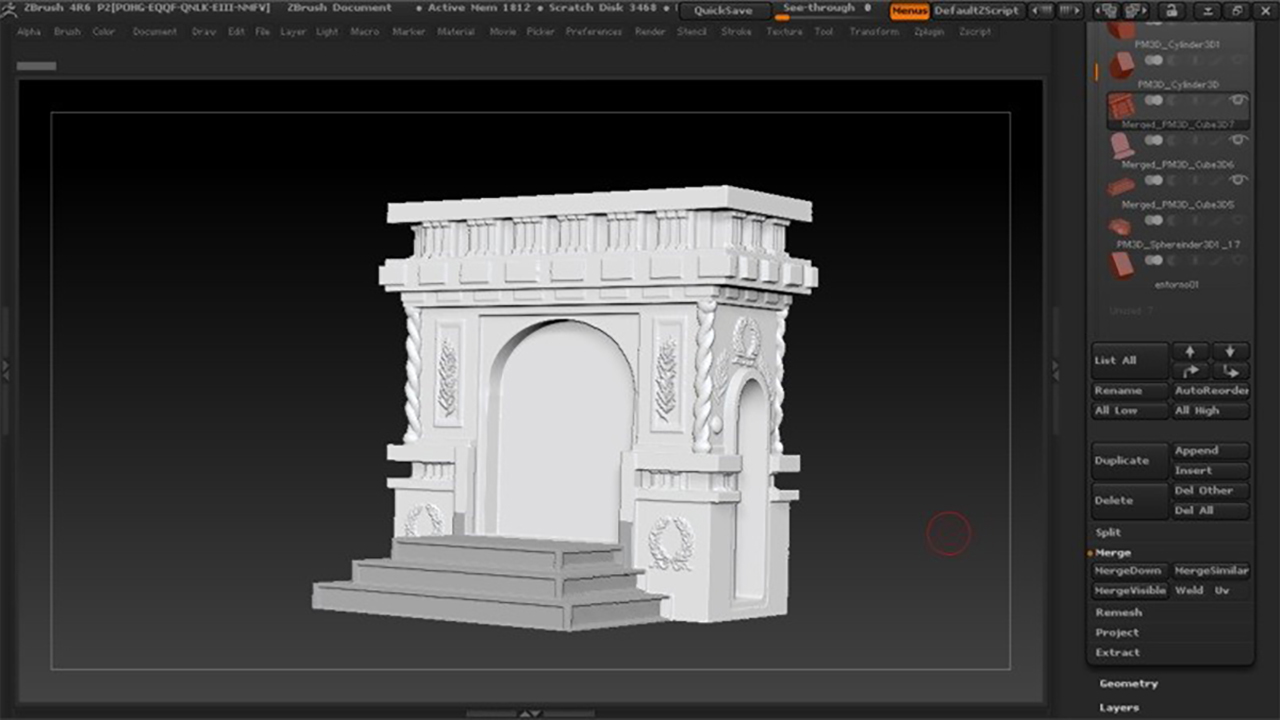This screenshot has height=720, width=1280.
Task: Open the Stroke menu
Action: (736, 32)
